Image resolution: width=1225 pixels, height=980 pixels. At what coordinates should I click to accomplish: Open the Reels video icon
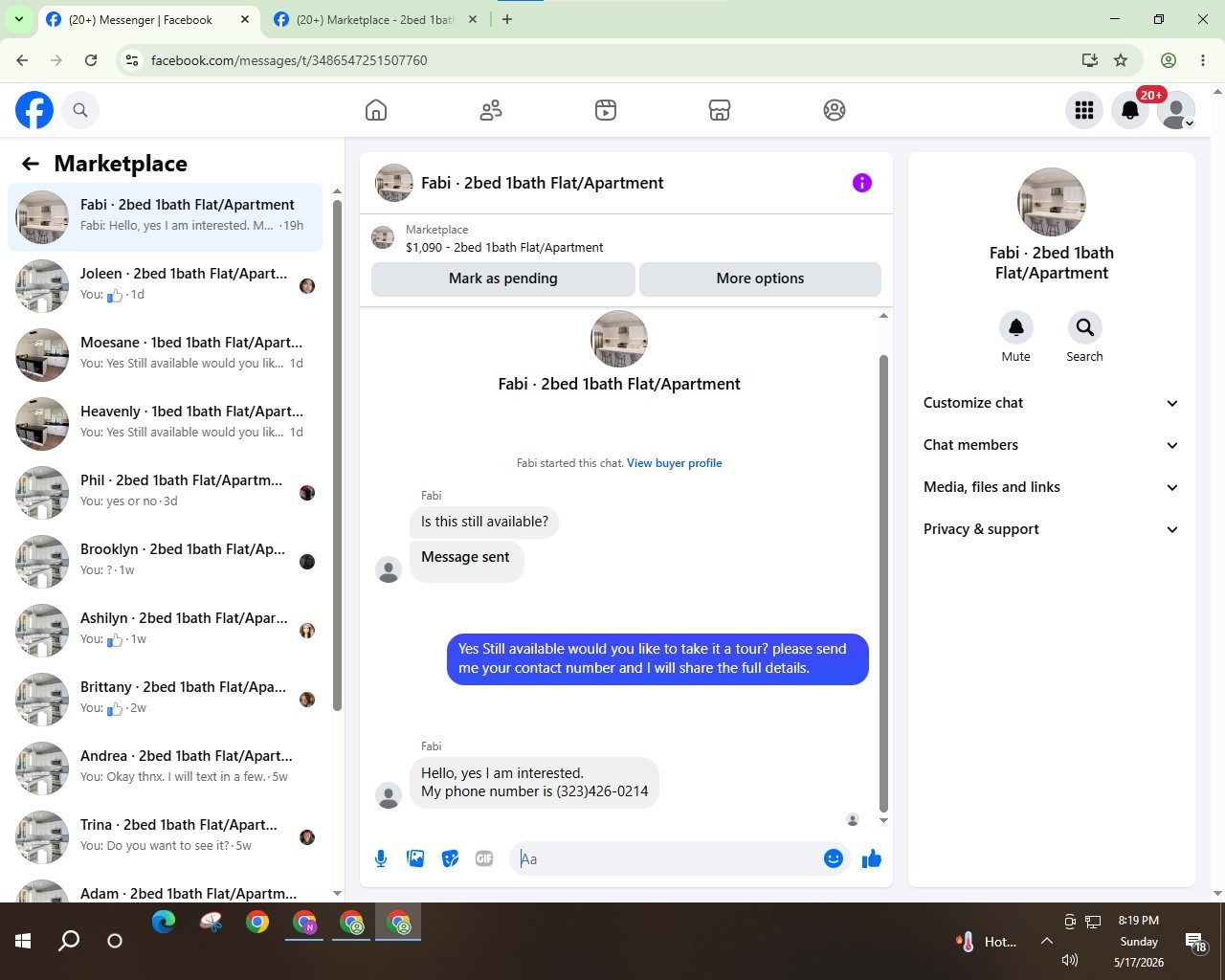pos(606,110)
